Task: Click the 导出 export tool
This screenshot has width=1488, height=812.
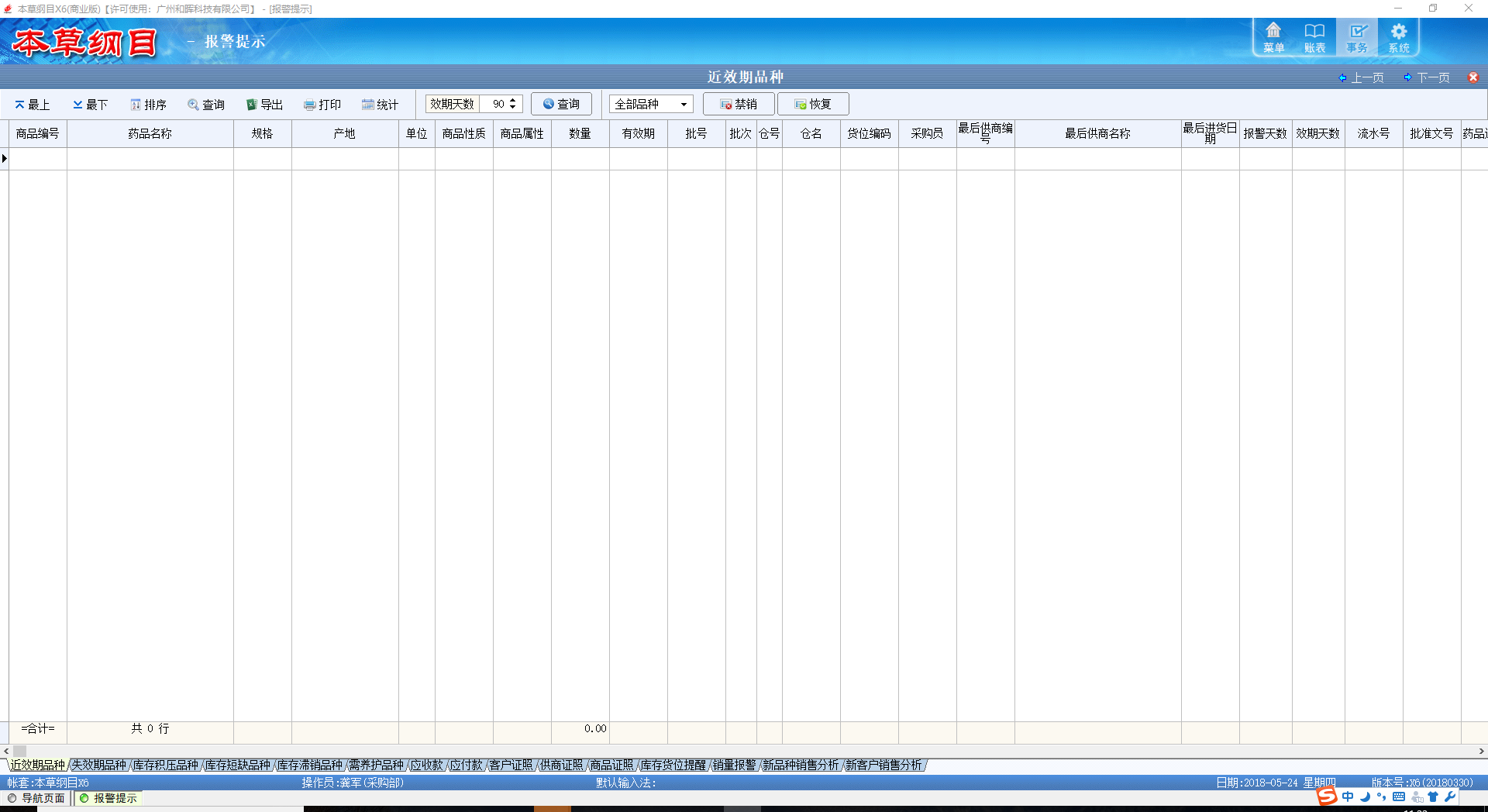Action: coord(264,105)
